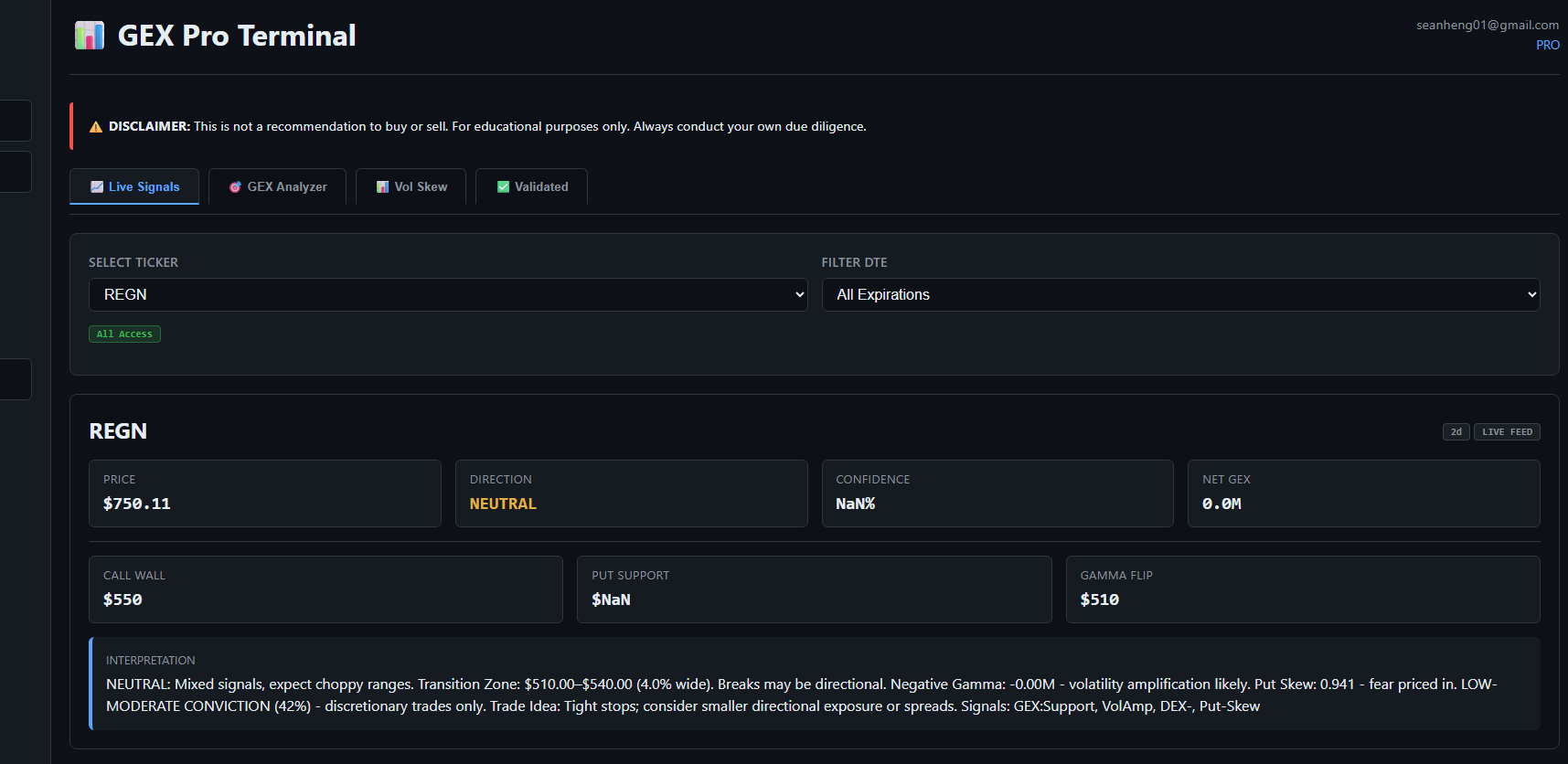Click the Vol Skew bar chart icon
The image size is (1568, 764).
(x=382, y=186)
